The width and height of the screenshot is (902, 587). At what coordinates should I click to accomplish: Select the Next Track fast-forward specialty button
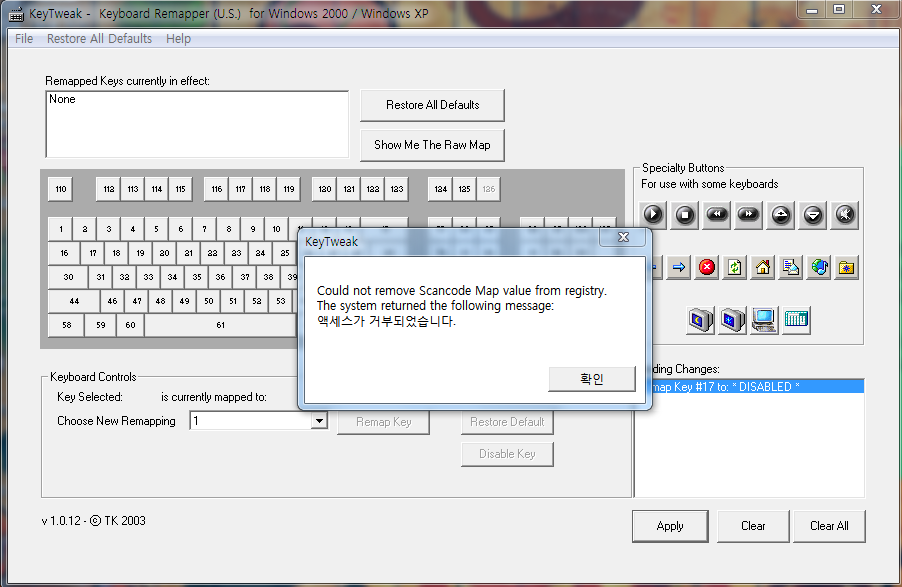click(748, 215)
